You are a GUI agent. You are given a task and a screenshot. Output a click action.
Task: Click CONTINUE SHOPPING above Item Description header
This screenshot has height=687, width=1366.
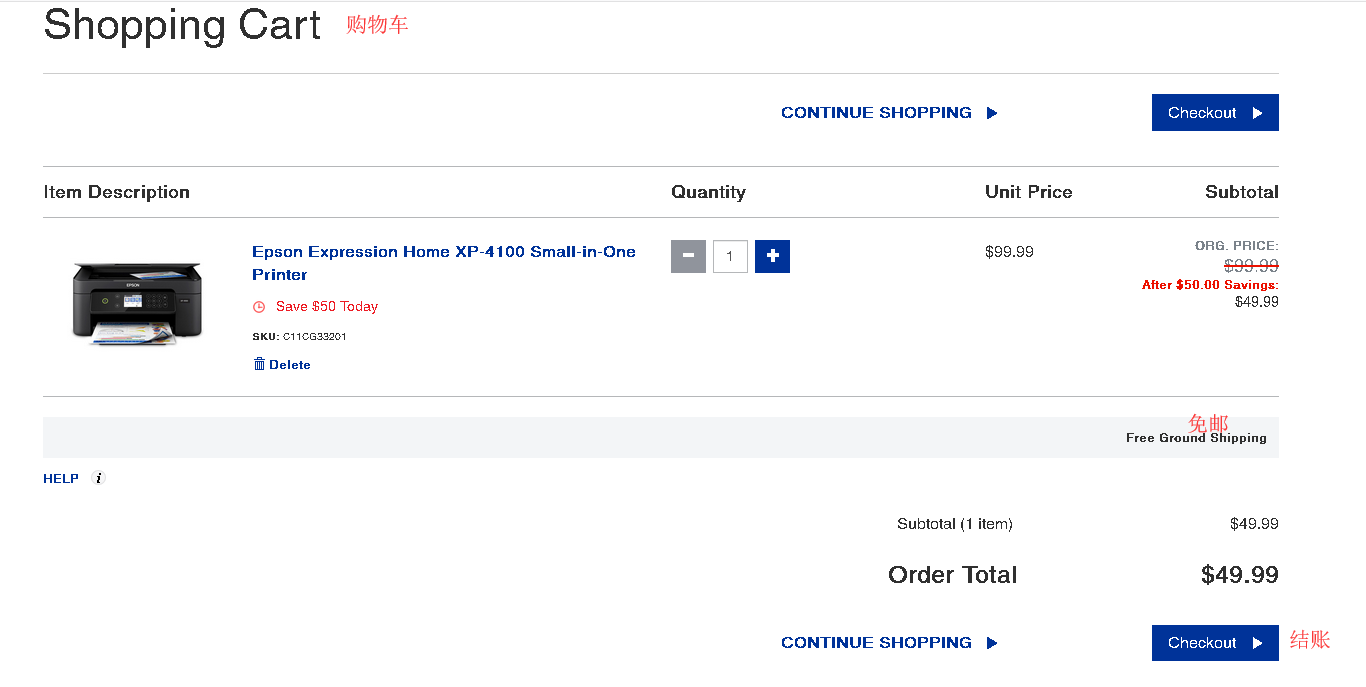click(876, 113)
